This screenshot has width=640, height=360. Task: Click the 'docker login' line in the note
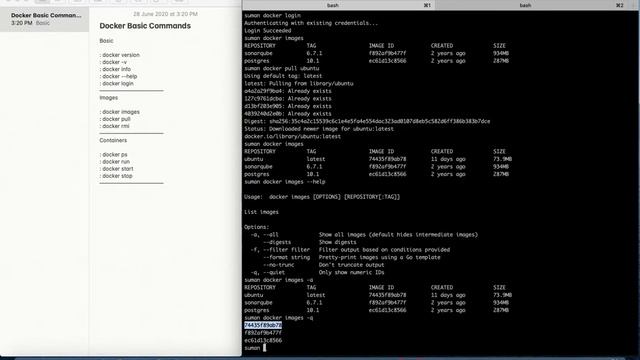coord(116,83)
